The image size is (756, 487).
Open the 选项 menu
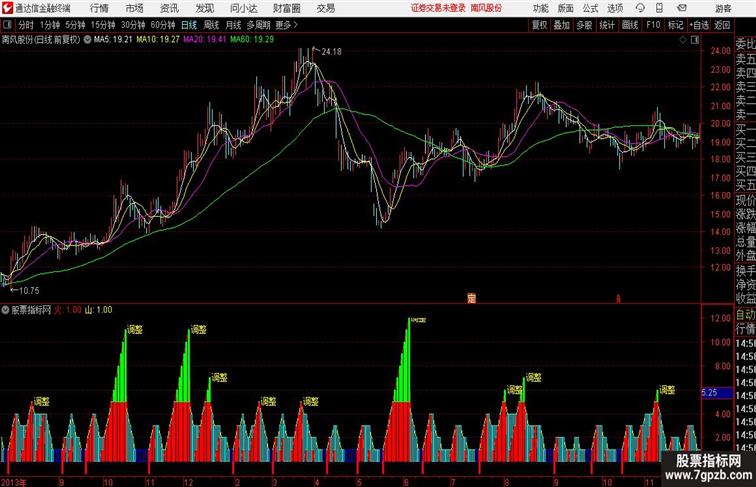[x=615, y=8]
